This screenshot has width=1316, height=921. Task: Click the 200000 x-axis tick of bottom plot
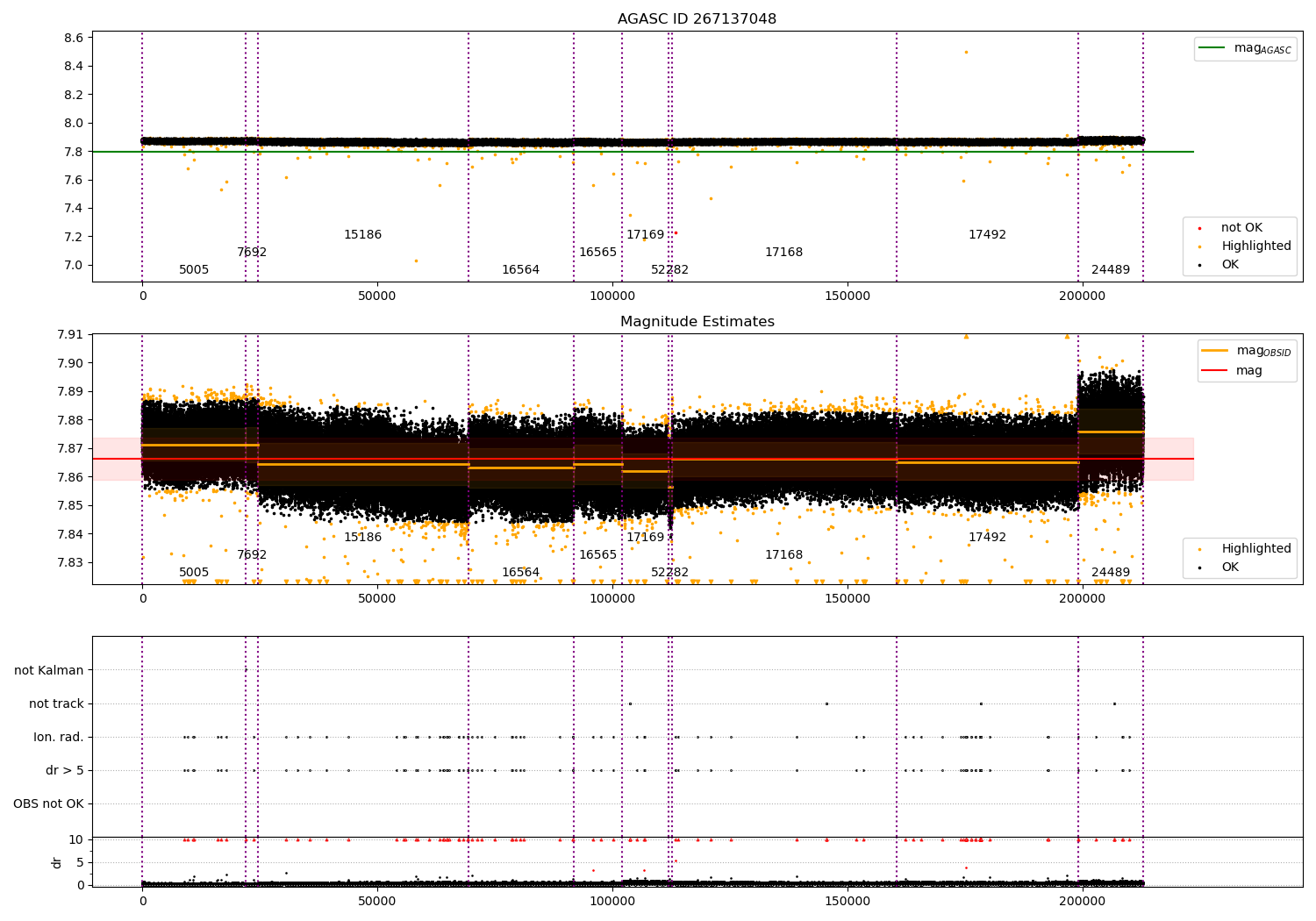click(x=1082, y=901)
